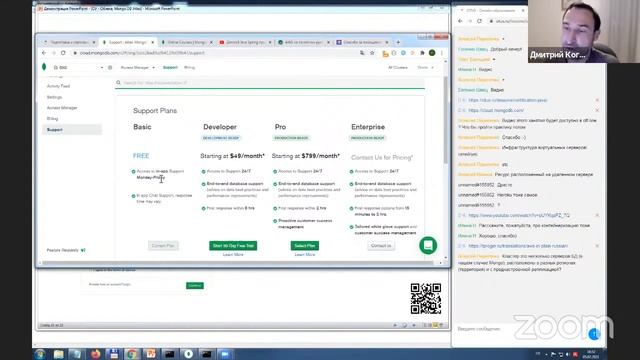The width and height of the screenshot is (640, 360).
Task: Open the user account dropdown in Atlas header
Action: [x=425, y=67]
